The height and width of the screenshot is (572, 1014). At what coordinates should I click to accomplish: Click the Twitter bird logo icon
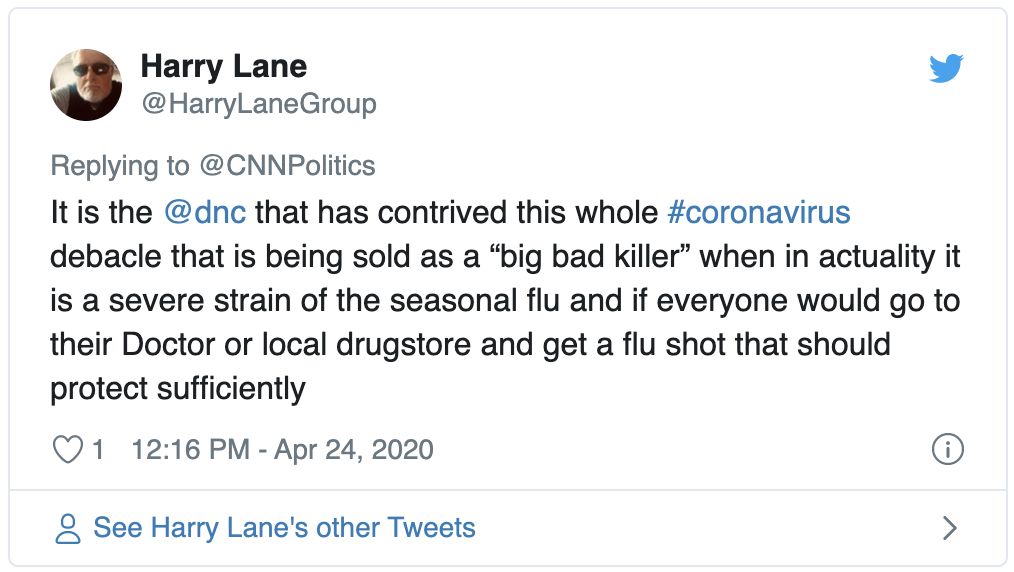946,69
